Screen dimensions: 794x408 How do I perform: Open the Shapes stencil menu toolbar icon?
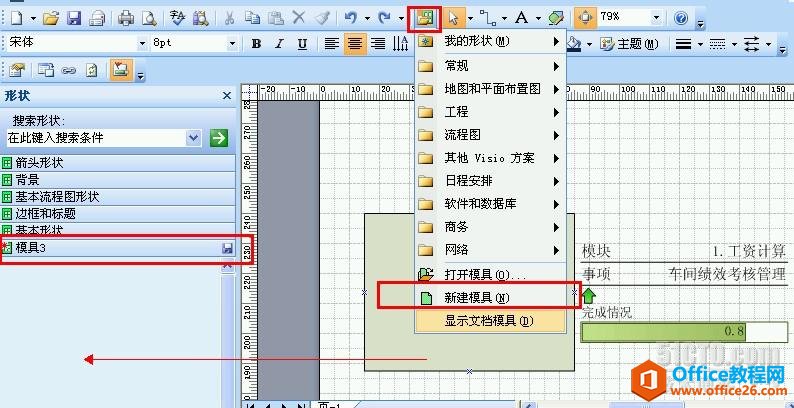tap(424, 19)
